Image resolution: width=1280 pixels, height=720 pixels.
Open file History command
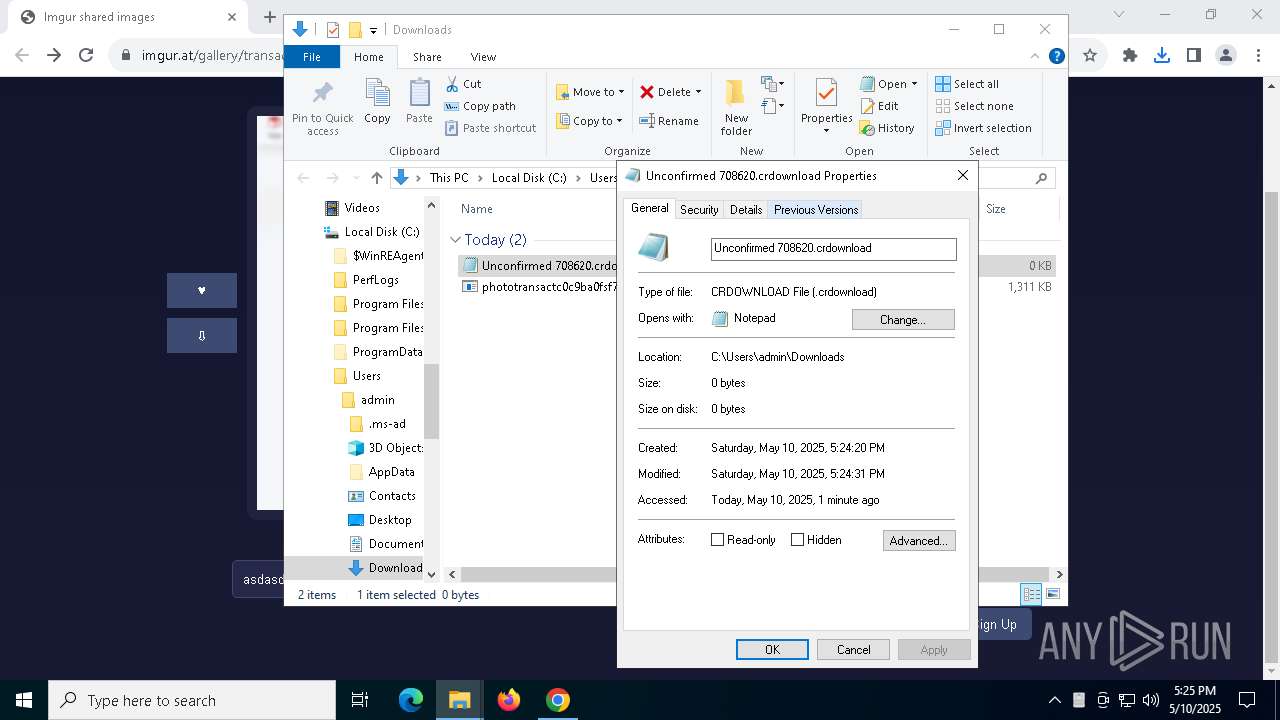coord(887,128)
